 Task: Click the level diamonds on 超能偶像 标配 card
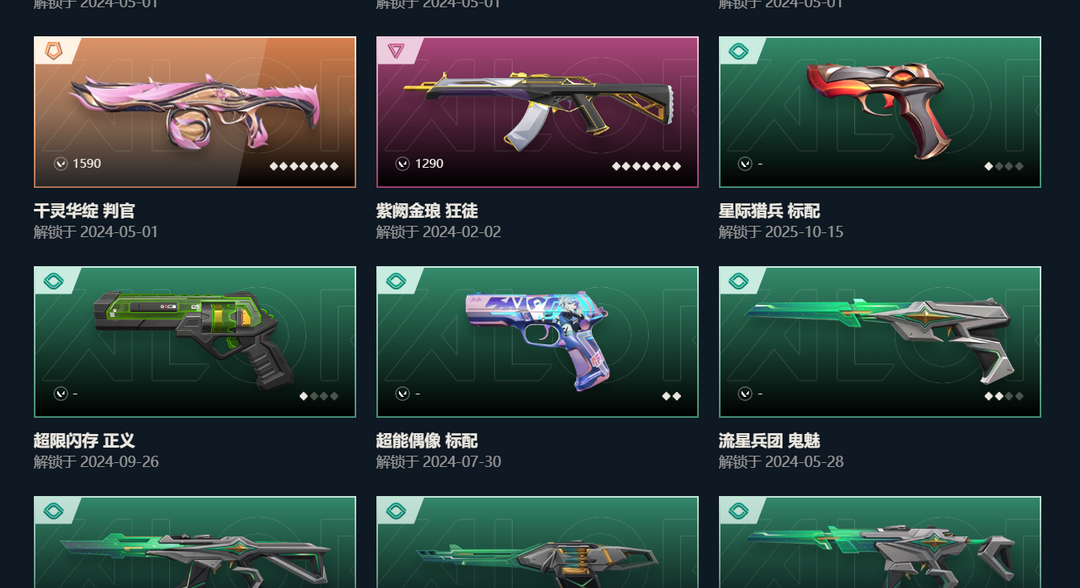[x=672, y=396]
